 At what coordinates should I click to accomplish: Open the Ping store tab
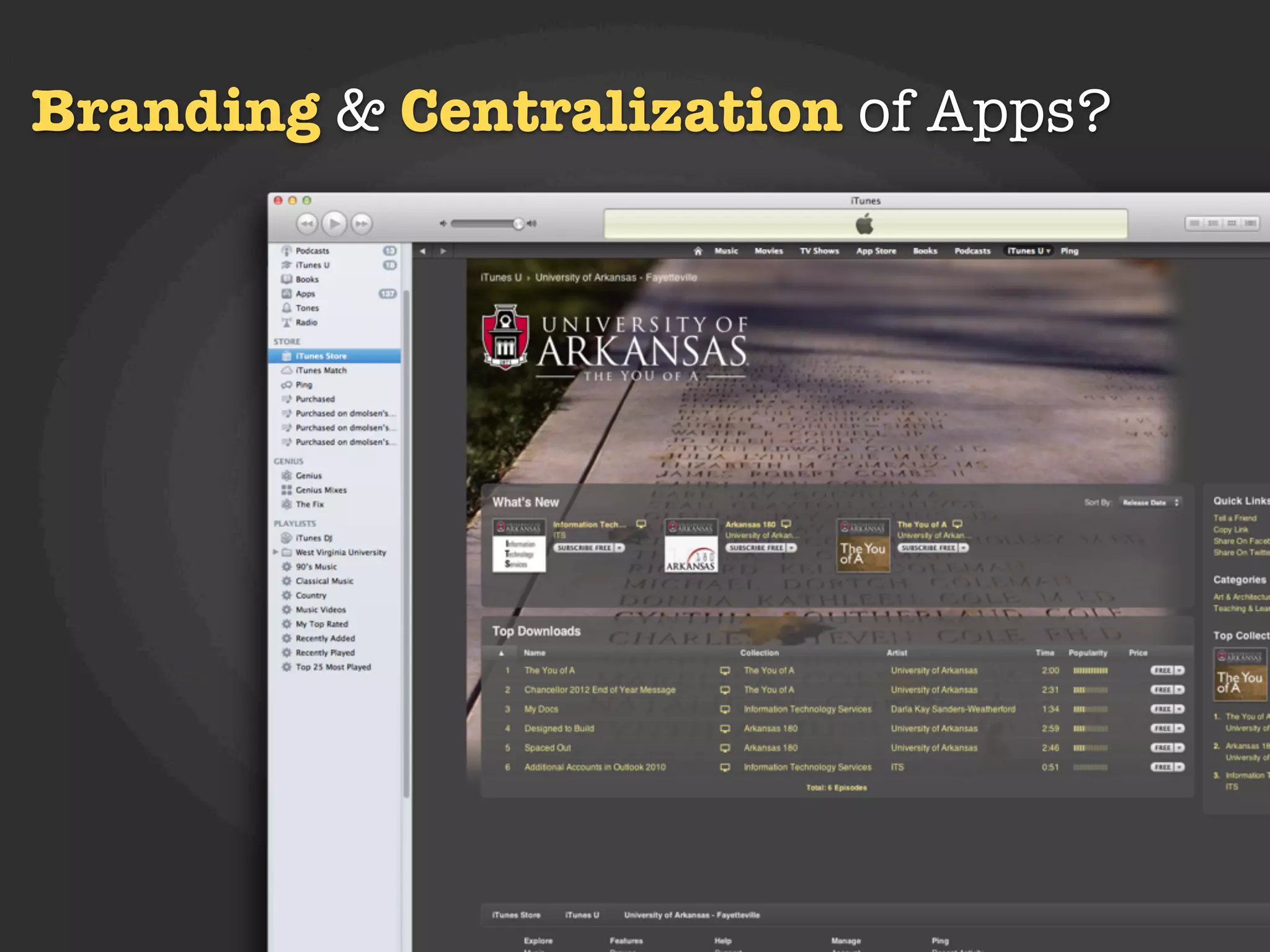click(x=1070, y=251)
